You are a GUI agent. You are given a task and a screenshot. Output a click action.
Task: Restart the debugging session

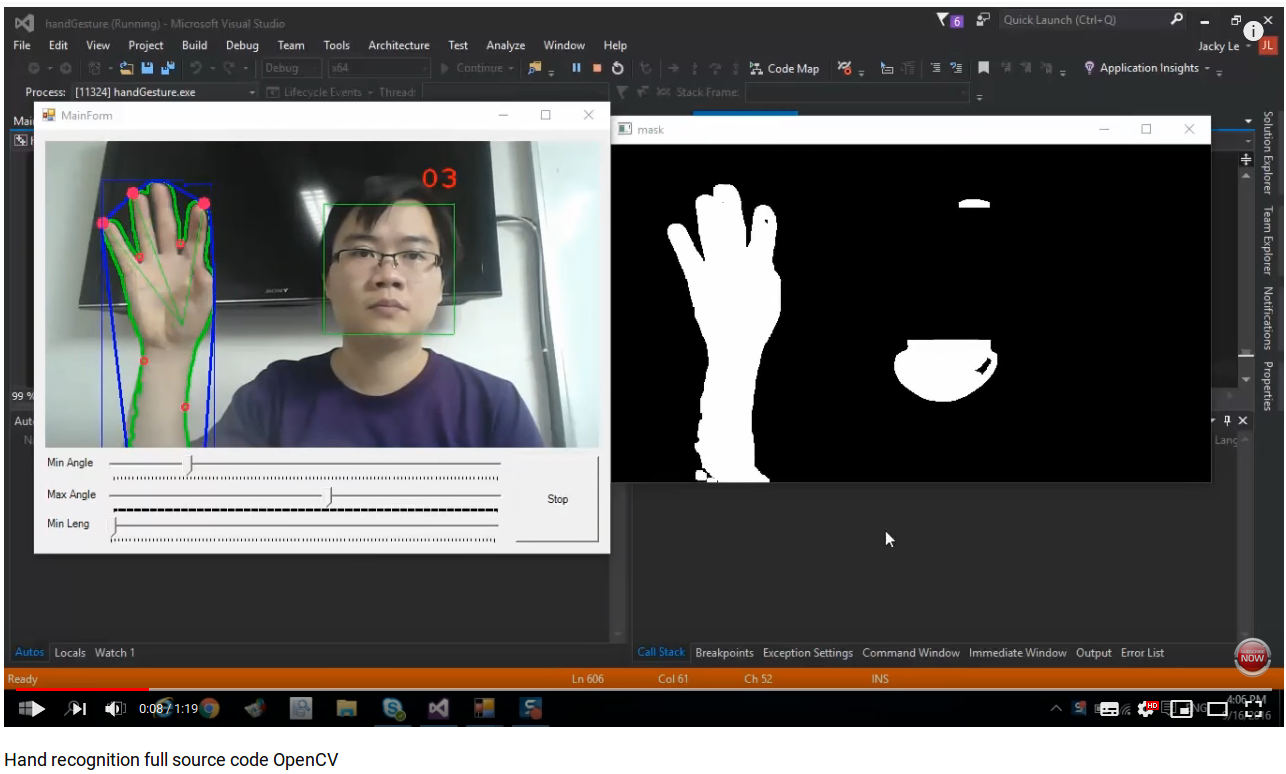point(618,68)
